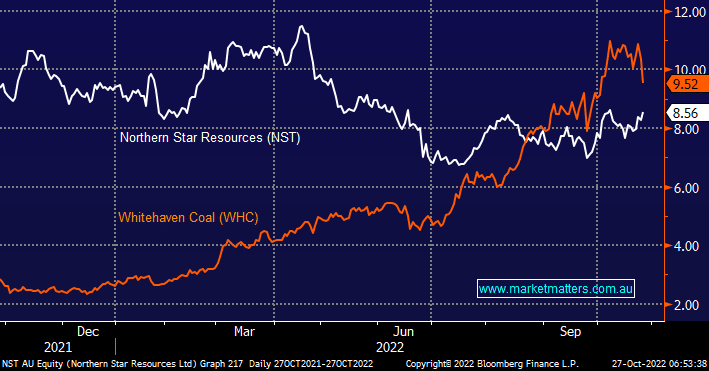Click the orange 9.52 price tag
This screenshot has width=709, height=371.
coord(688,84)
